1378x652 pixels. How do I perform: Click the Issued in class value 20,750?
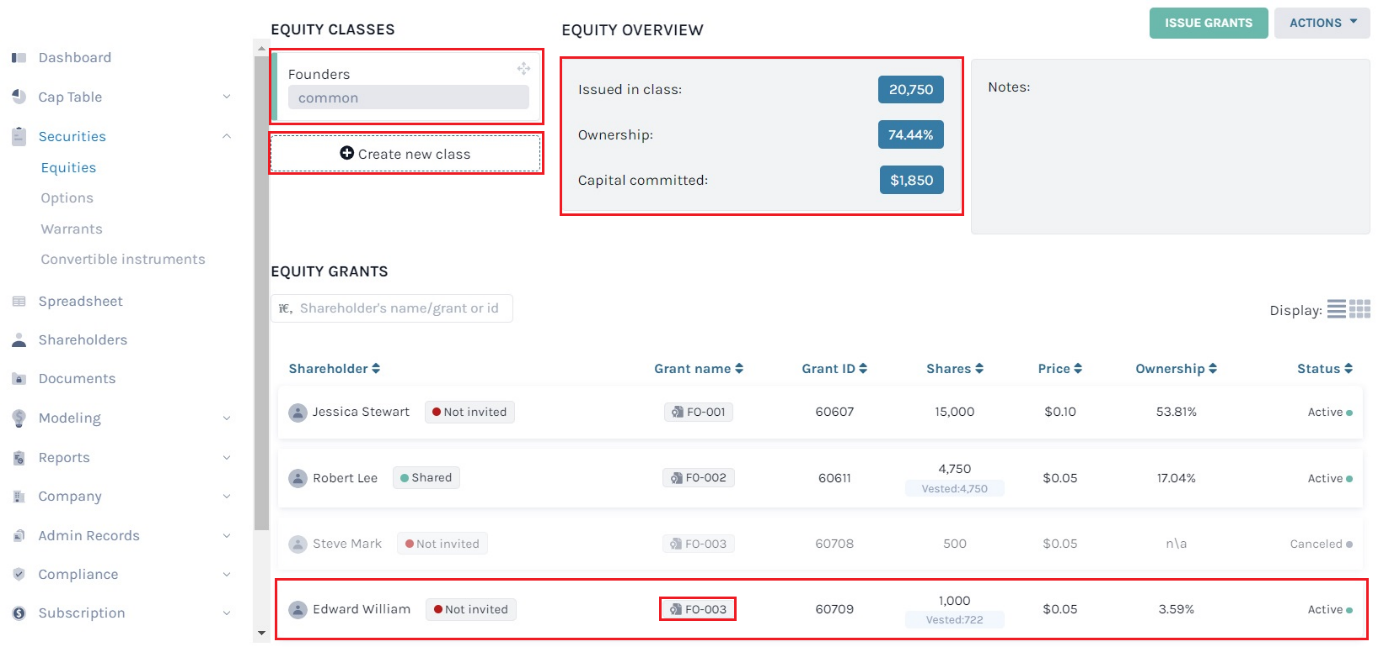[x=911, y=89]
